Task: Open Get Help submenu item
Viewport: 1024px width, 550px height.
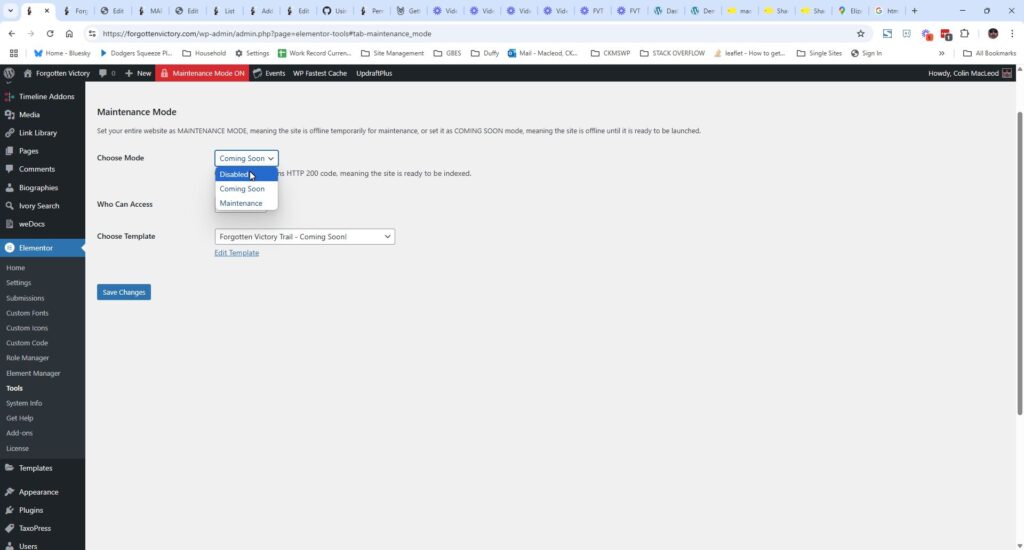Action: click(x=20, y=418)
